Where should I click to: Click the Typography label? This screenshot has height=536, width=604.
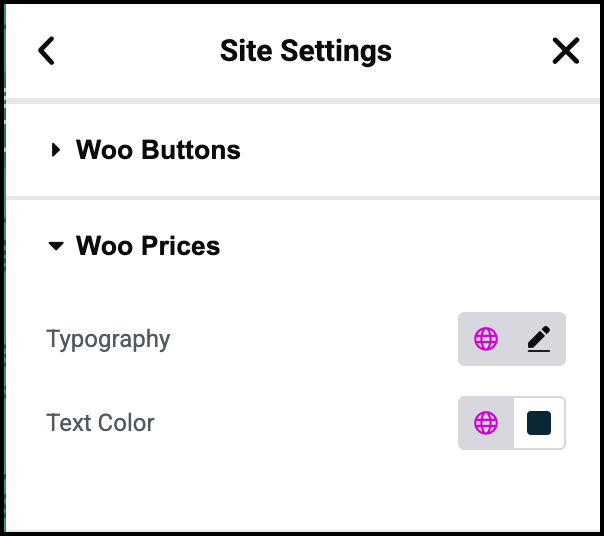point(108,339)
